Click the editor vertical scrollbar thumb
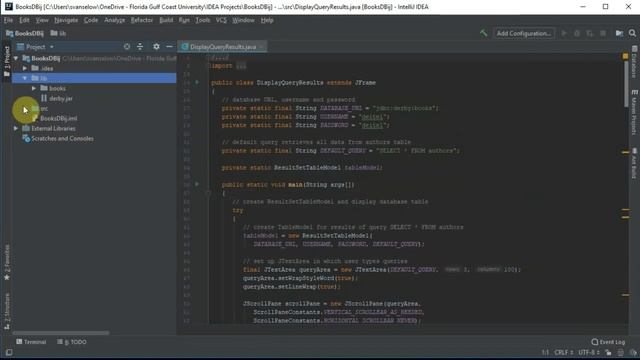Viewport: 640px width, 360px height. point(626,84)
